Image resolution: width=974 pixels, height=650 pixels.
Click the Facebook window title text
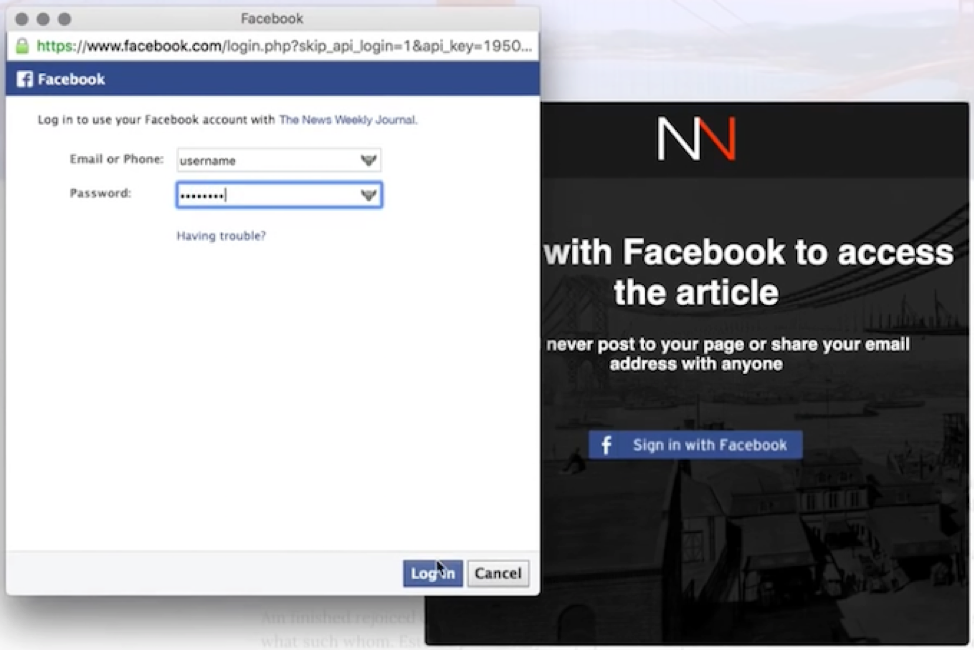[272, 19]
